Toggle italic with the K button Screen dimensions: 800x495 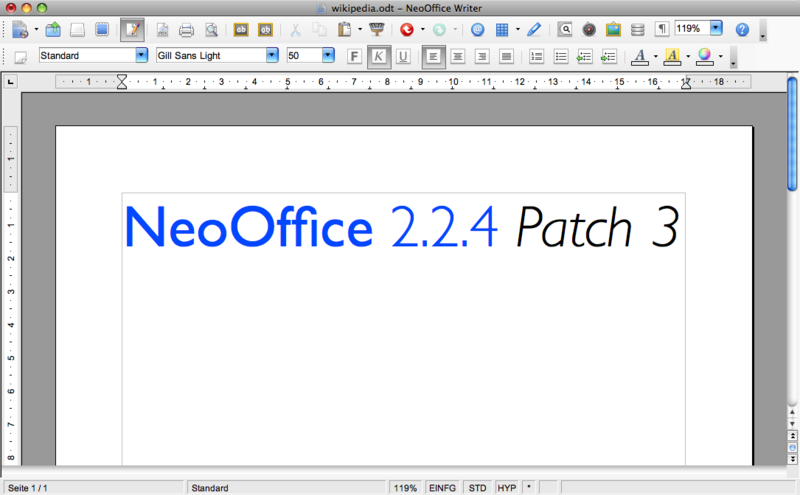coord(379,56)
